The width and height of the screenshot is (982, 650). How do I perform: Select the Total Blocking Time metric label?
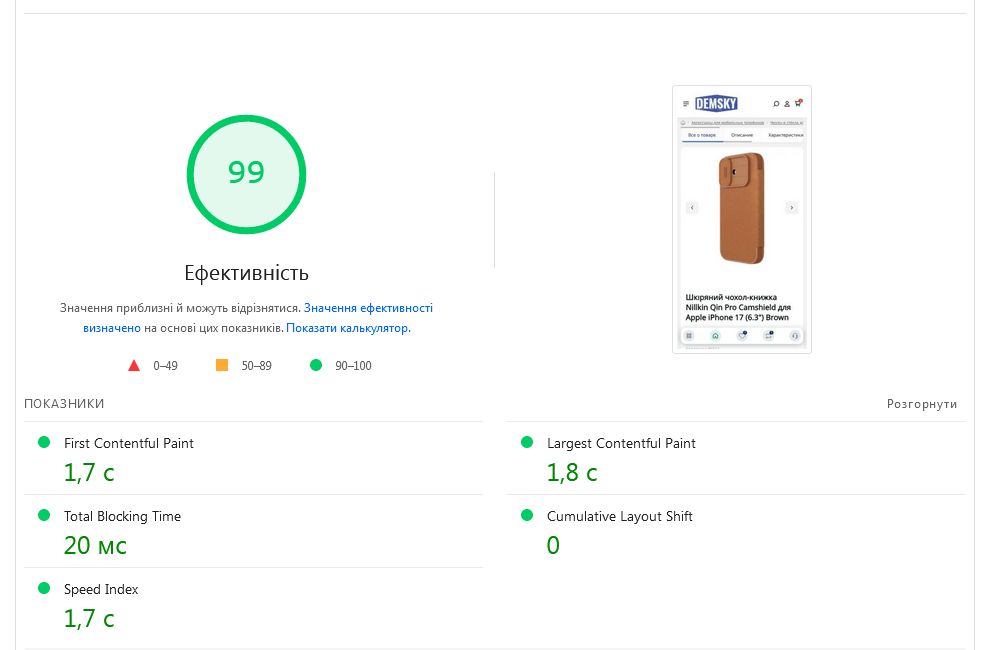[122, 516]
